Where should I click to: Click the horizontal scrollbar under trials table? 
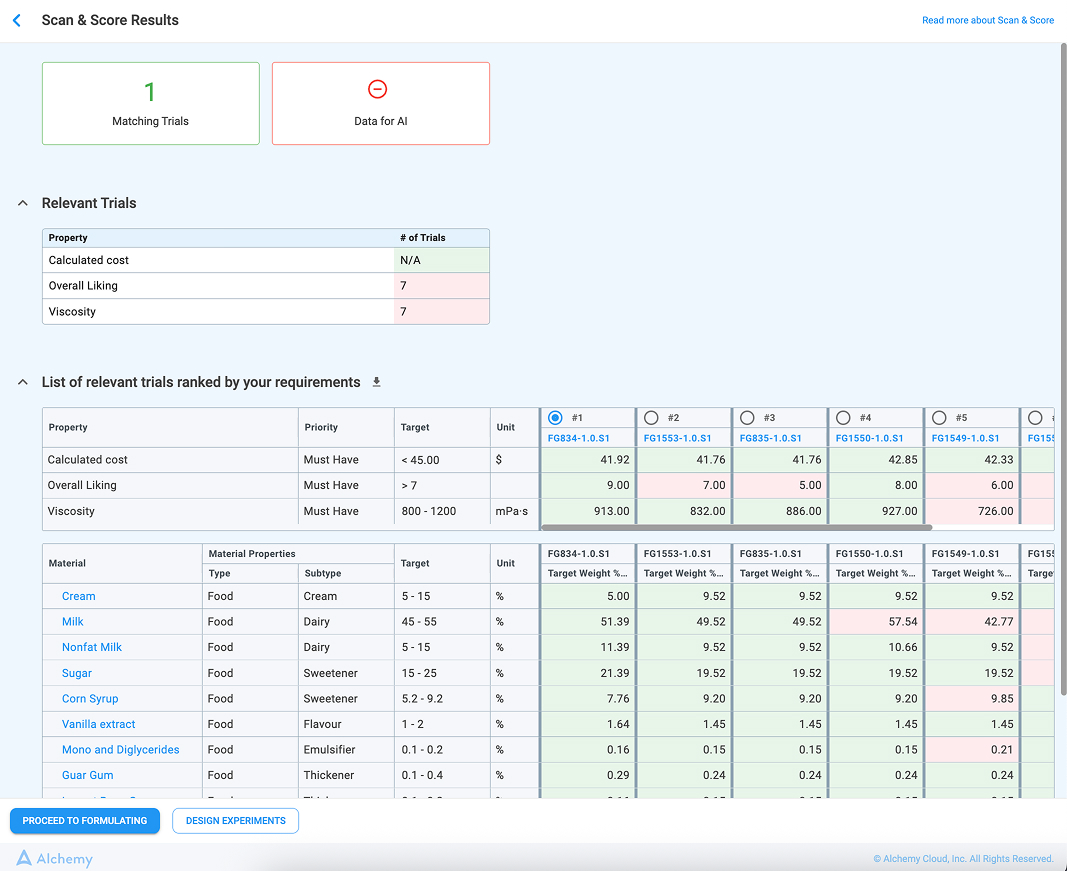(x=736, y=527)
